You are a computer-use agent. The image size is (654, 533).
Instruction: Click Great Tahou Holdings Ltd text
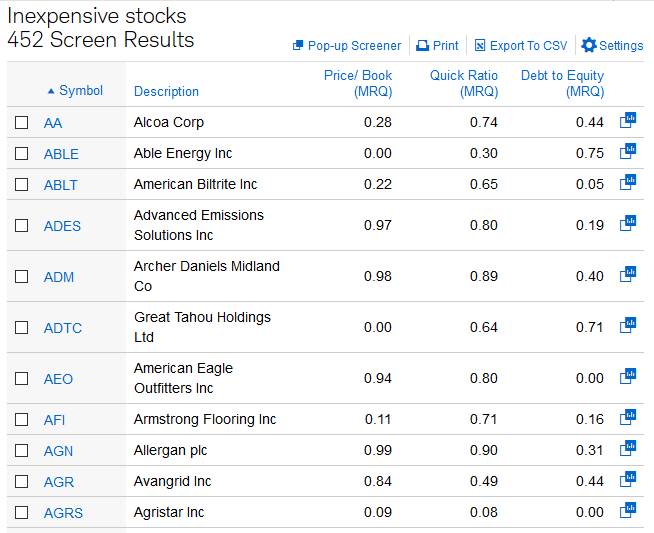pos(202,327)
